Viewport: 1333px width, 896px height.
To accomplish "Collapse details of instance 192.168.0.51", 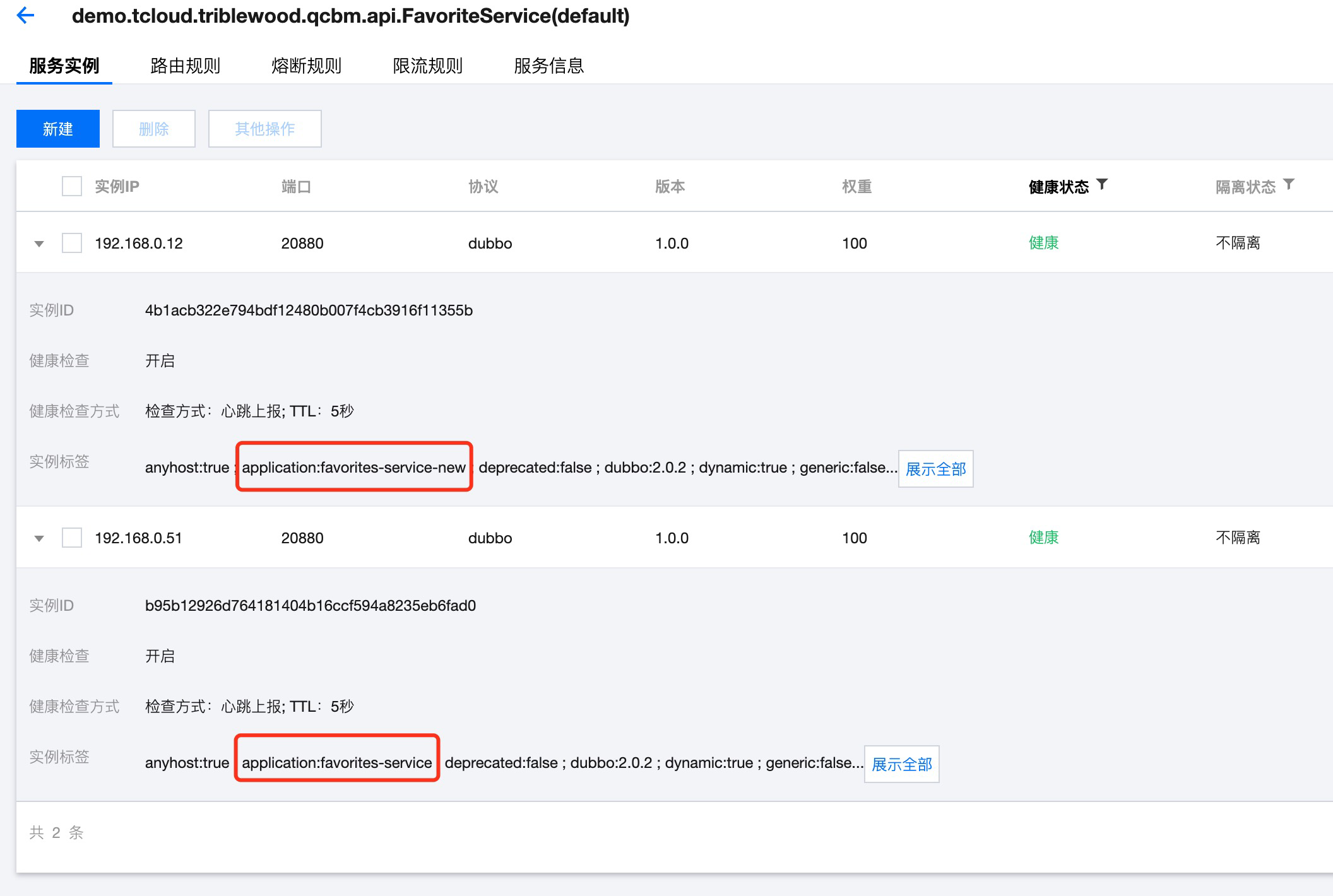I will click(x=39, y=538).
